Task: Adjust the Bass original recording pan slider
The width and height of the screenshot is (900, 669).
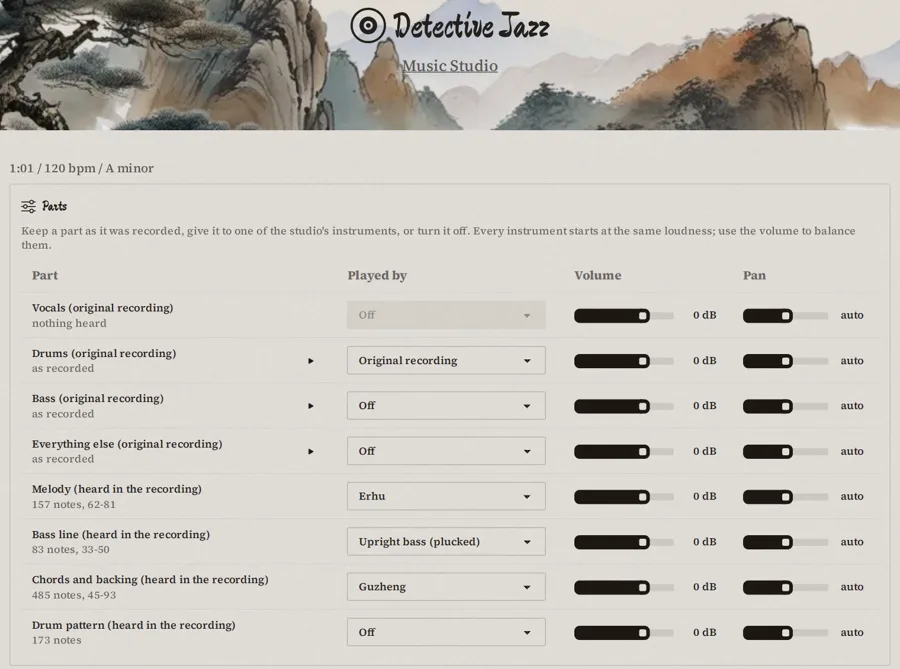Action: tap(785, 406)
